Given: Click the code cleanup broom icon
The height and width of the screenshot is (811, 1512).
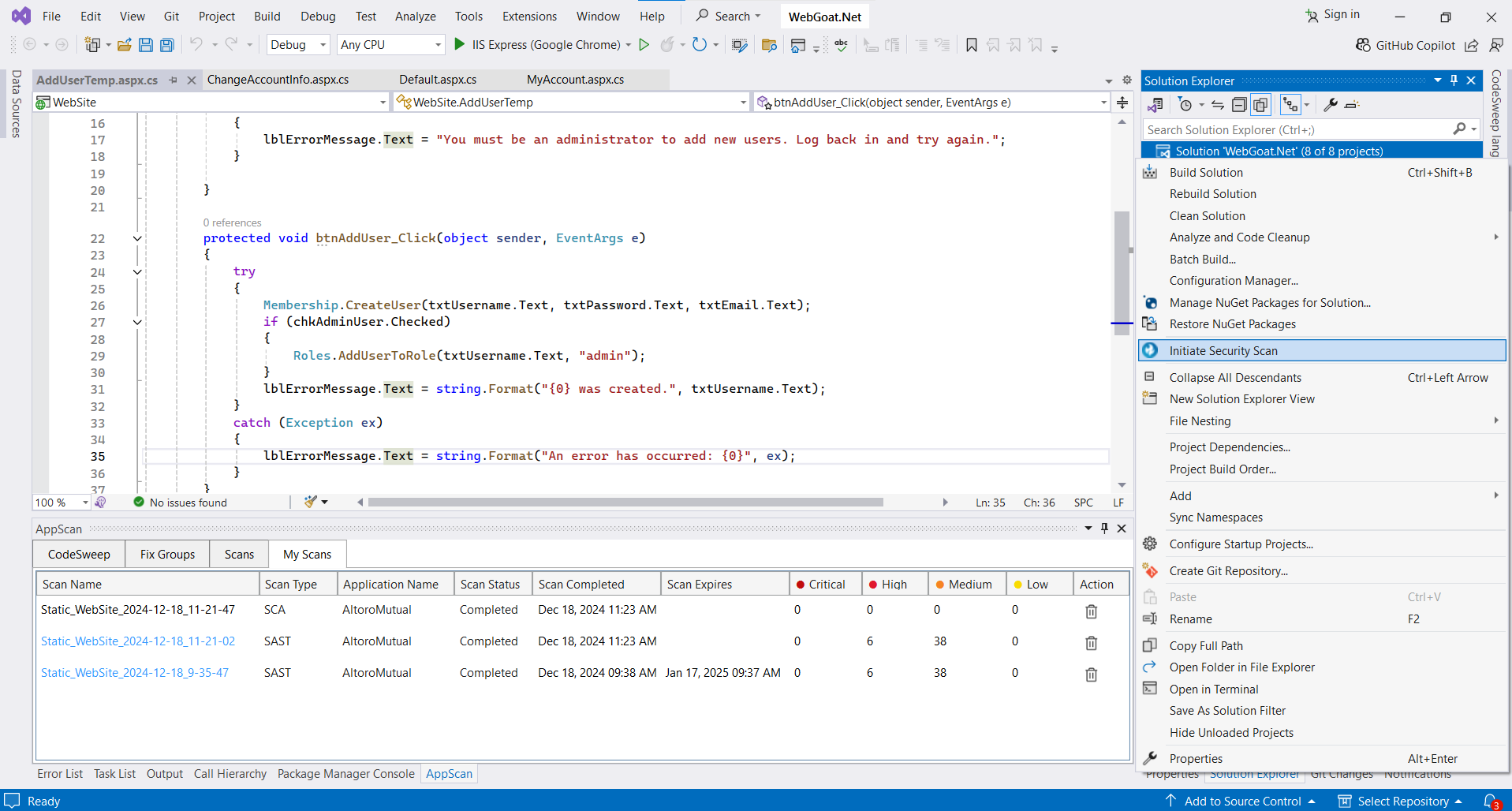Looking at the screenshot, I should pyautogui.click(x=311, y=502).
